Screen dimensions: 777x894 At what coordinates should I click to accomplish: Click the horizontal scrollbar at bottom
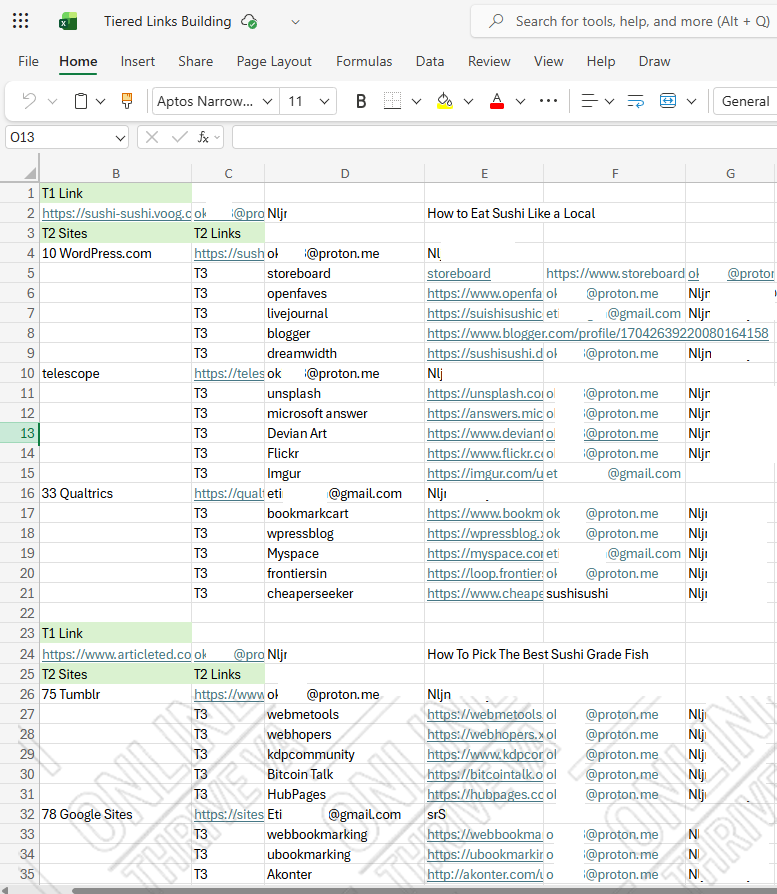tap(424, 890)
